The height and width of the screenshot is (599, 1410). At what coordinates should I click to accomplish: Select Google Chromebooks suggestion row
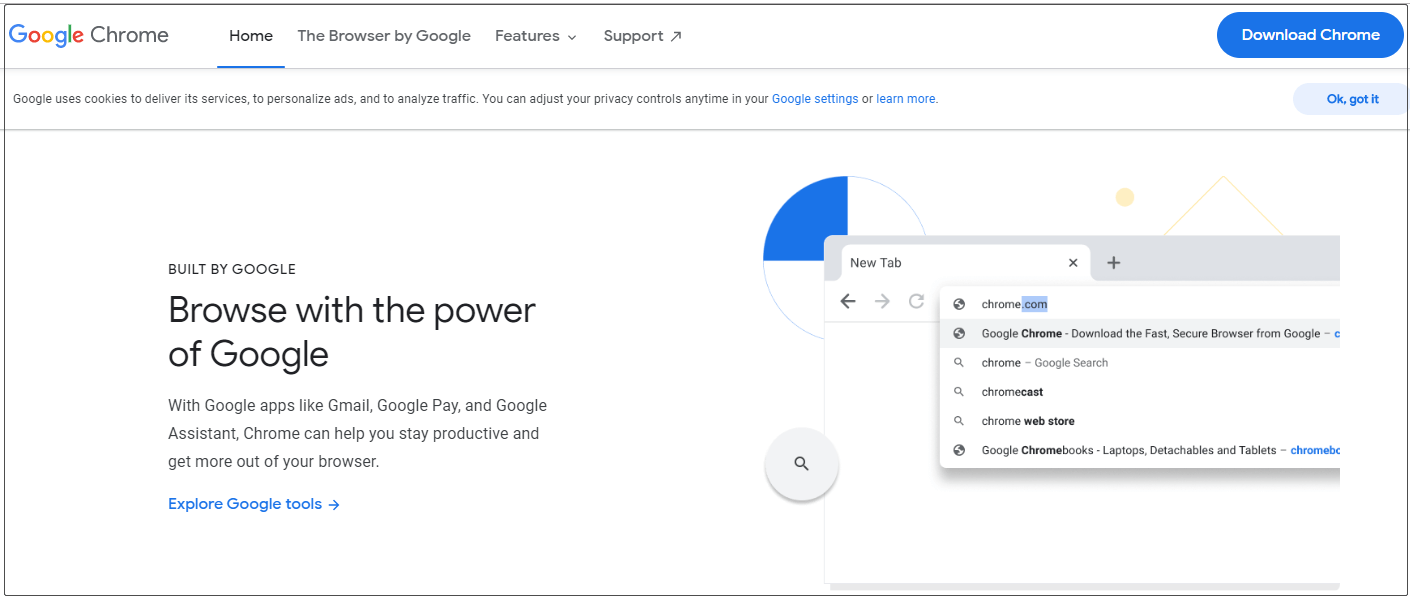click(x=1140, y=450)
